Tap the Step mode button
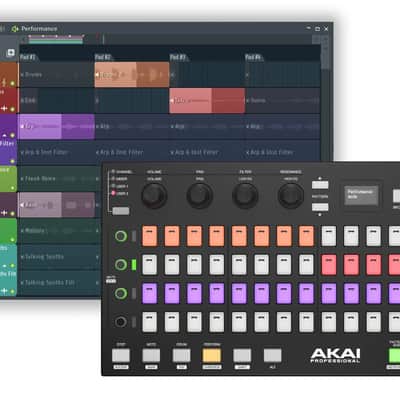This screenshot has width=400, height=400. 121,355
